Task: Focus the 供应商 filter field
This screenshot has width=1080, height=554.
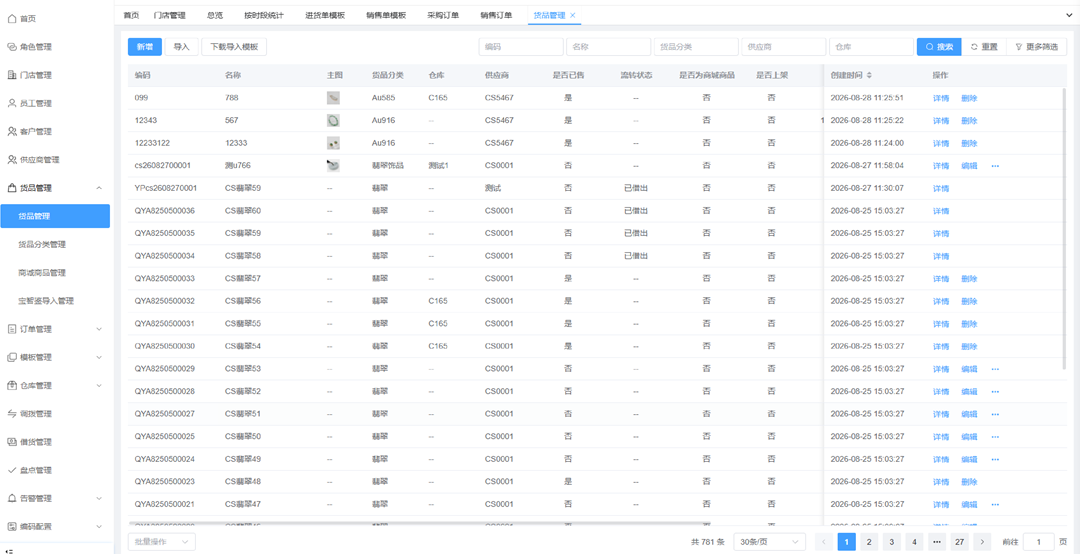Action: (783, 47)
